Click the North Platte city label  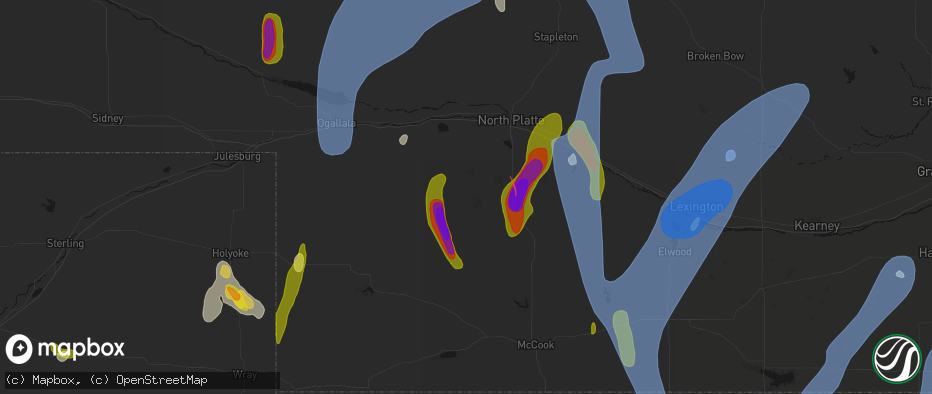point(511,120)
